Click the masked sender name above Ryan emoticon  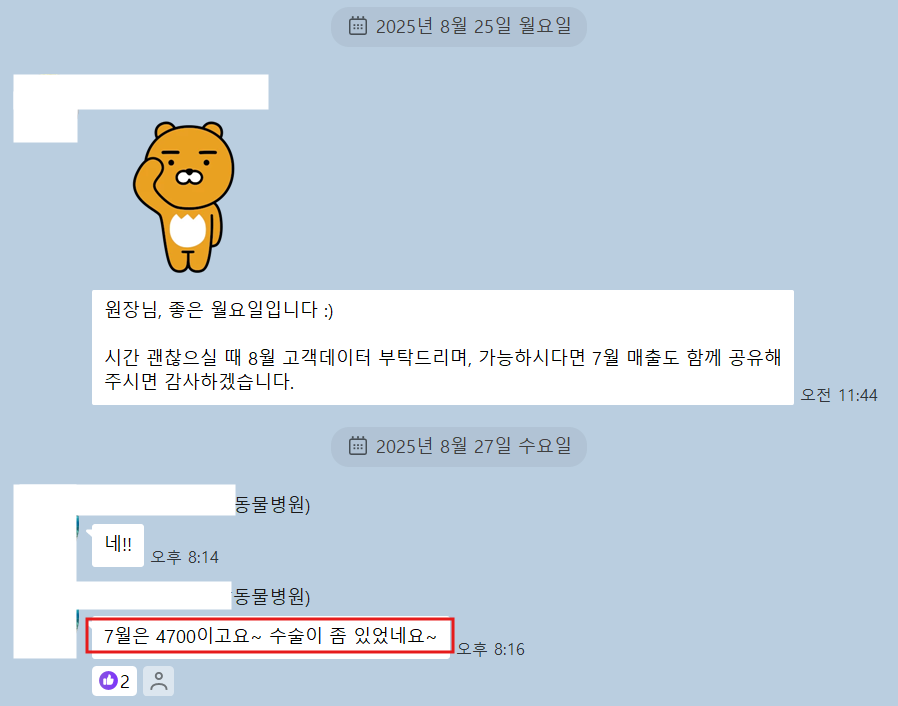(x=173, y=92)
